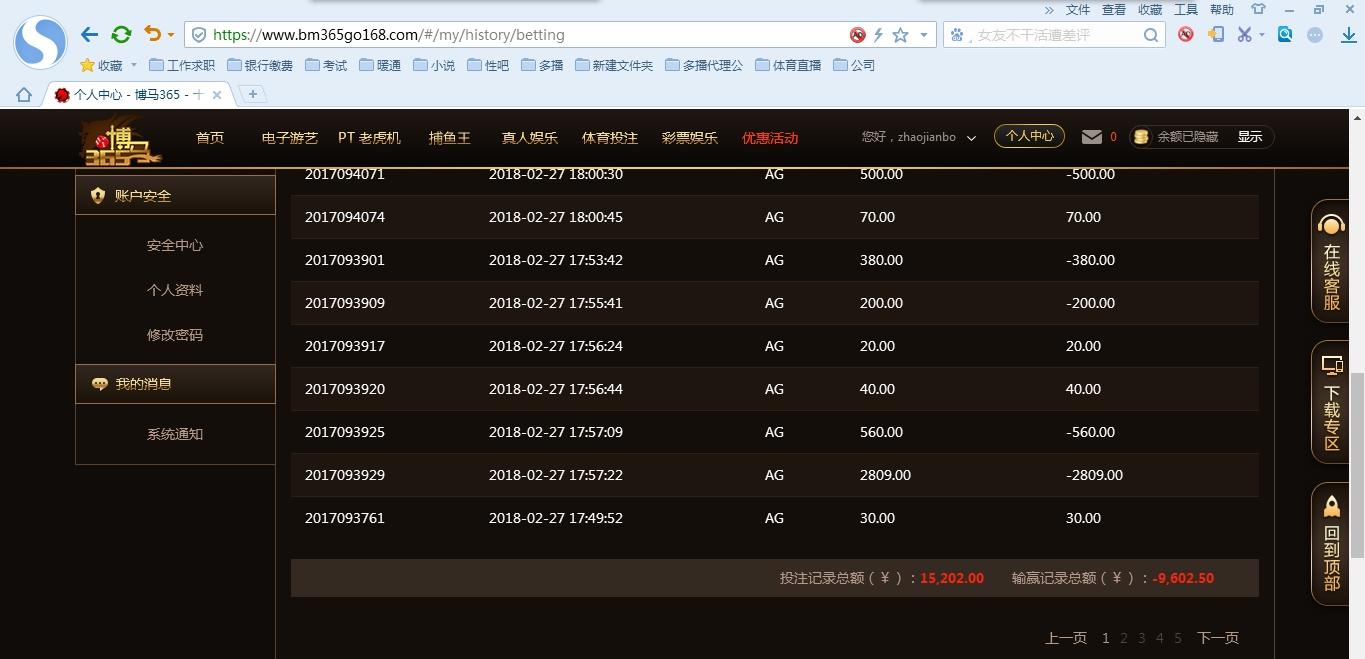
Task: Click the Sogou browser logo
Action: (40, 42)
